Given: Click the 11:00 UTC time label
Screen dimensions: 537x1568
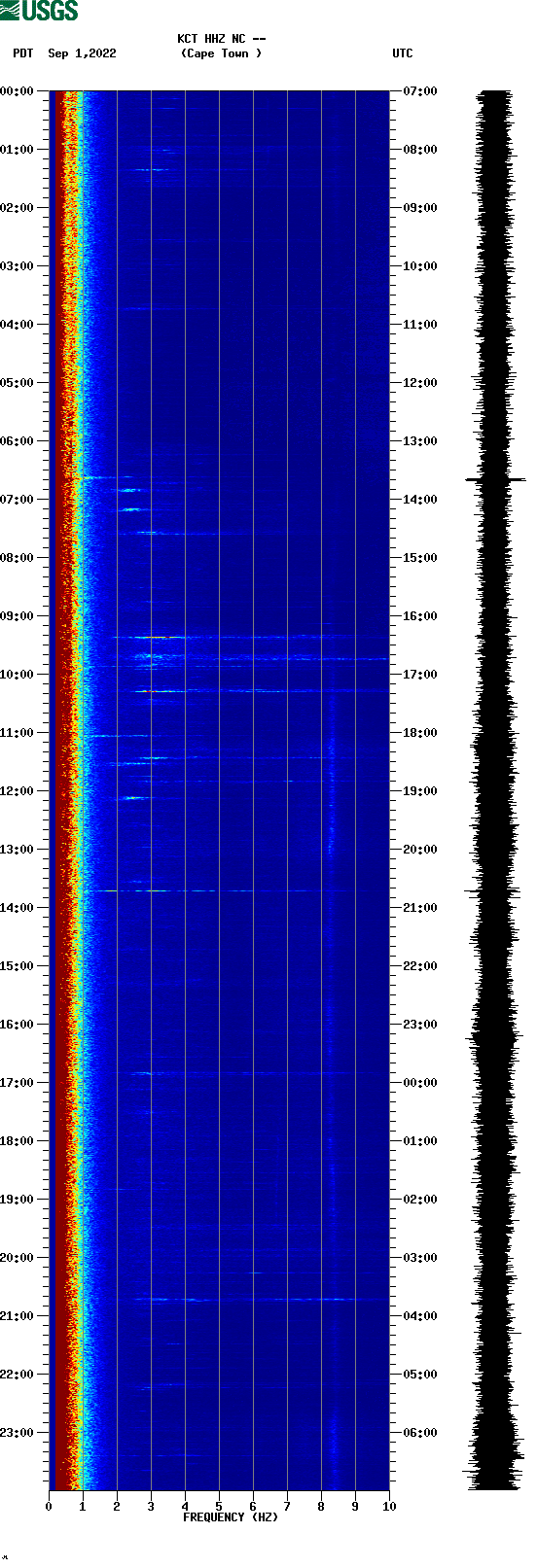Looking at the screenshot, I should tap(420, 325).
